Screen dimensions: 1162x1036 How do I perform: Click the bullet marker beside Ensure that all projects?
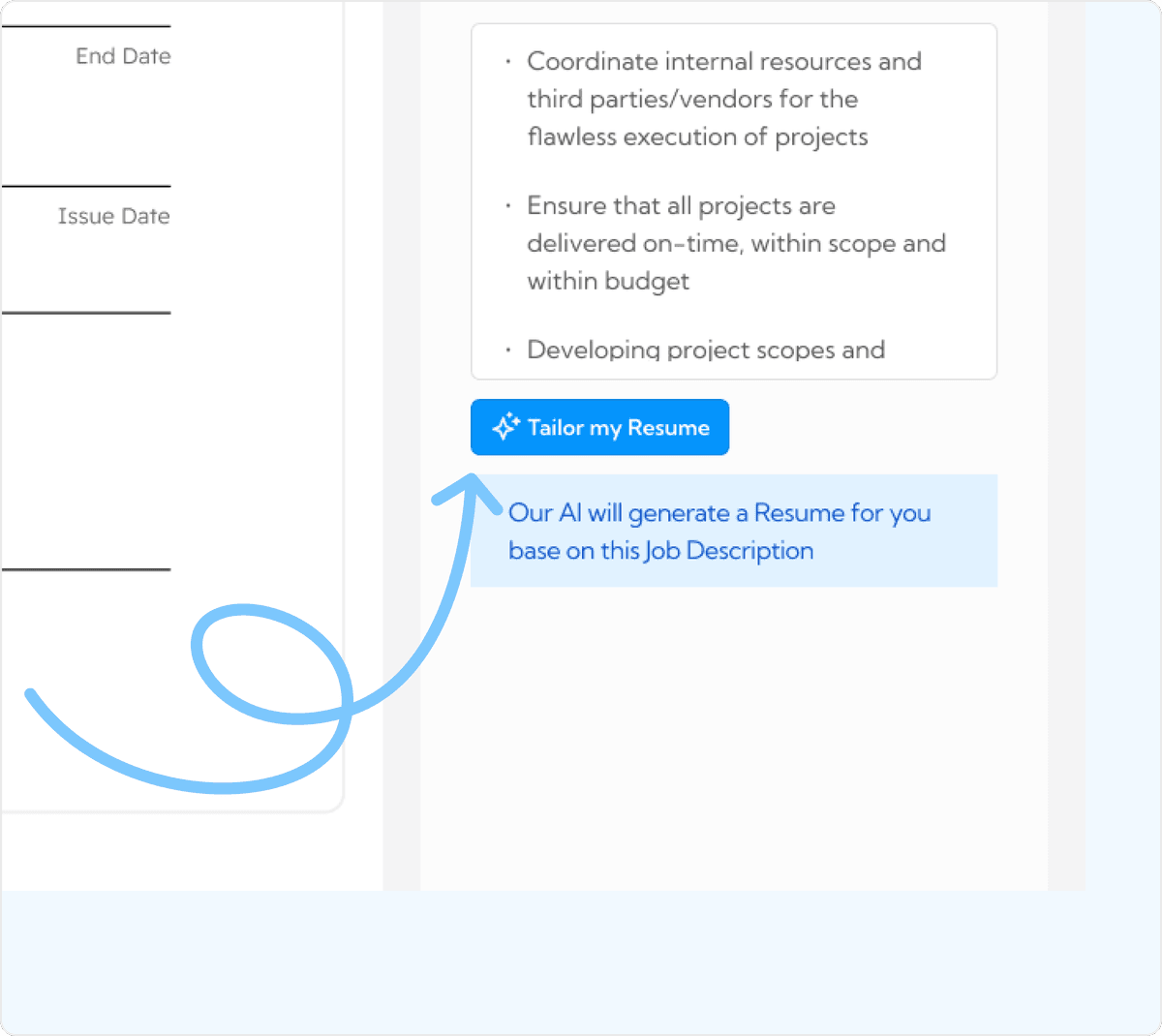[510, 205]
